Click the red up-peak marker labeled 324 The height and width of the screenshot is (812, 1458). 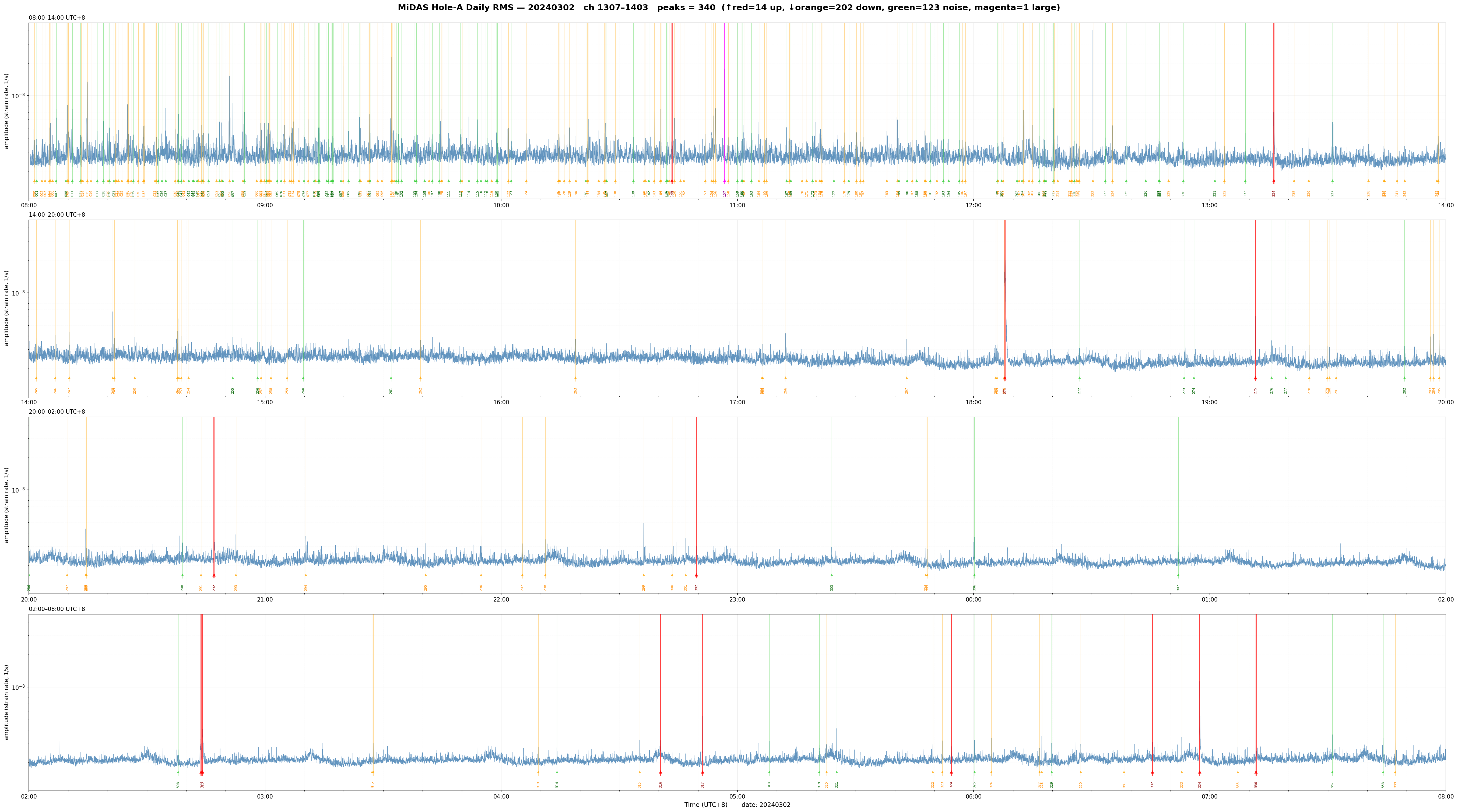[951, 772]
